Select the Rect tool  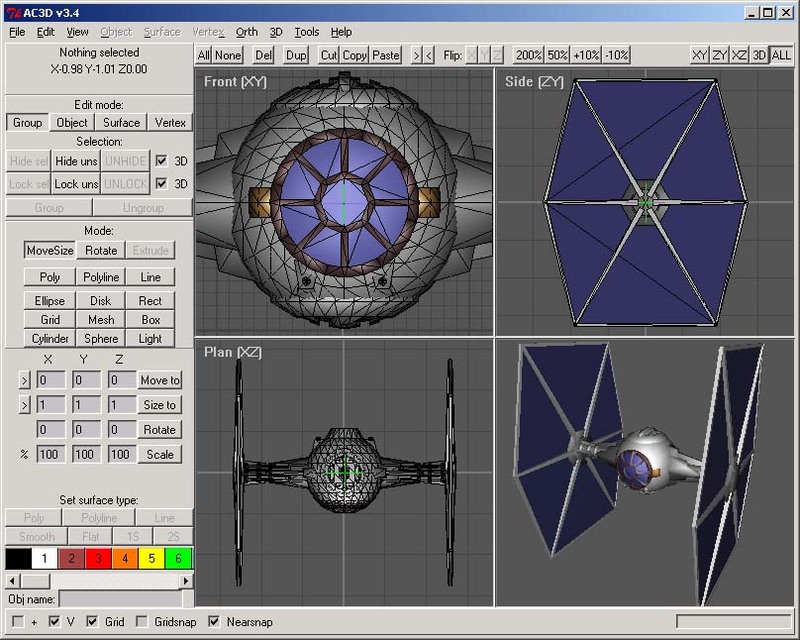[150, 301]
